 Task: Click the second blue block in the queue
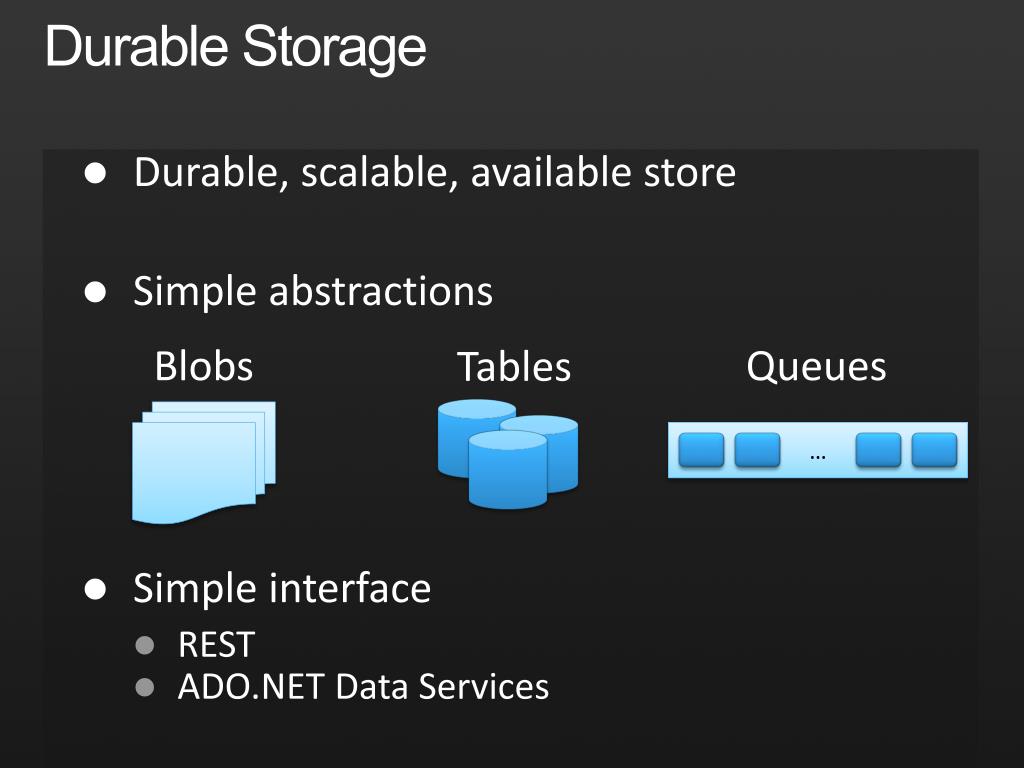[x=758, y=449]
